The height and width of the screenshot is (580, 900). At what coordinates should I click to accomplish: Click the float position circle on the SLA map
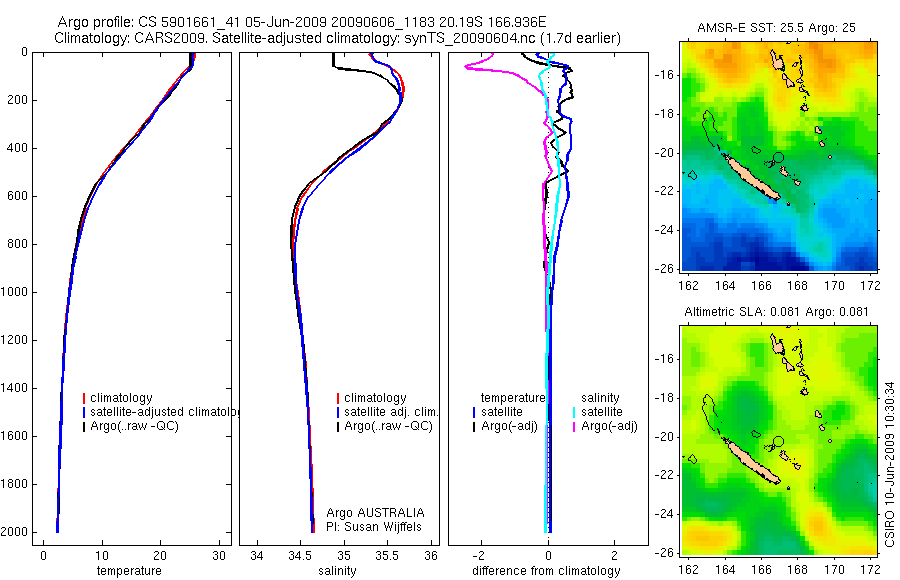coord(778,442)
